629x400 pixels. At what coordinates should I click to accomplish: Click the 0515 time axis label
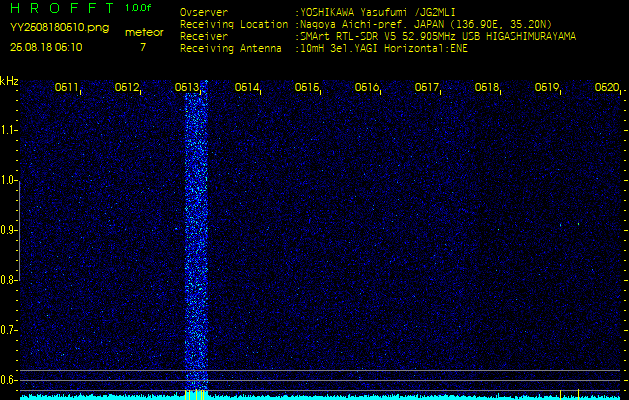click(306, 87)
